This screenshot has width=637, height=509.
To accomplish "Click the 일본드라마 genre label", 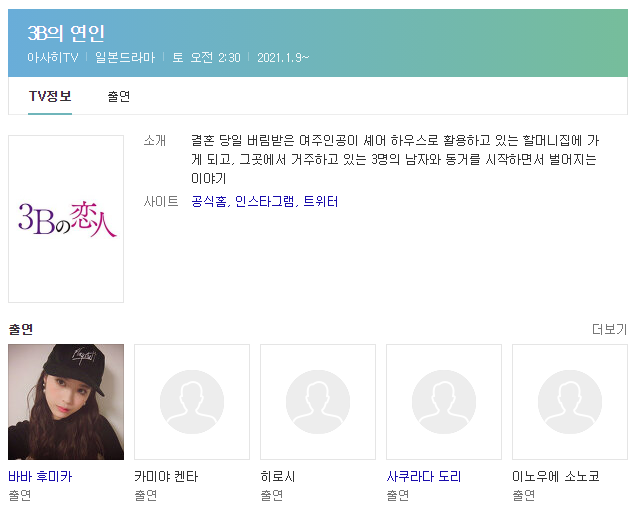I will point(125,57).
